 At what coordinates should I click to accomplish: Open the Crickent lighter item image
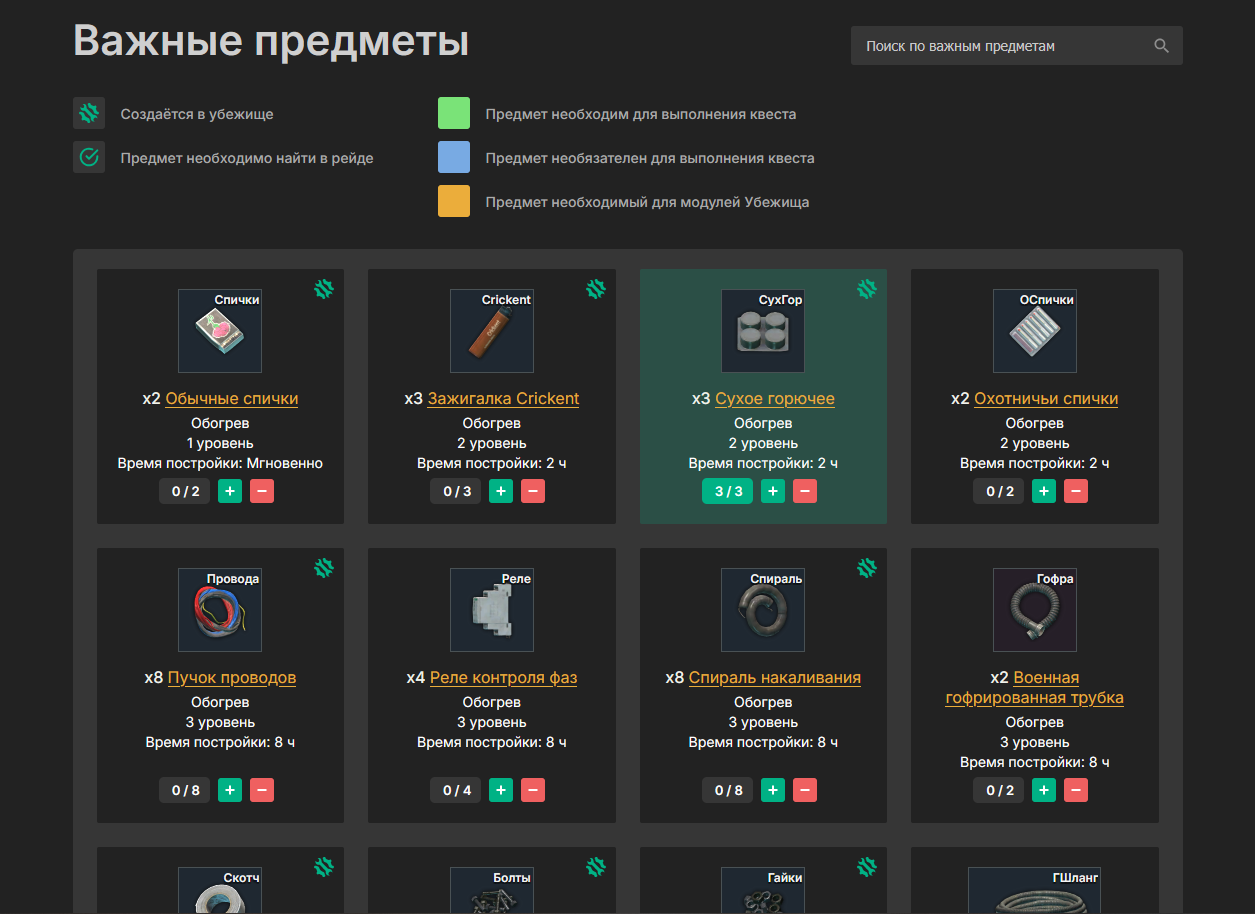(x=492, y=331)
